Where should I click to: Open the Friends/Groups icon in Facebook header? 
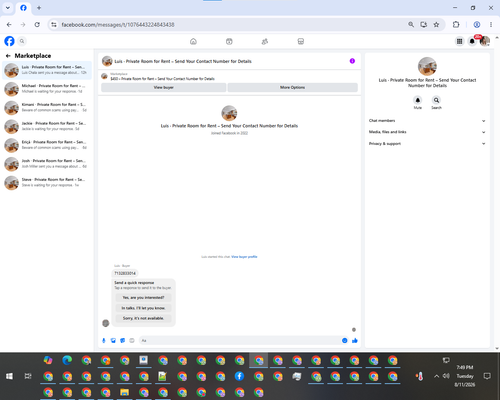265,41
